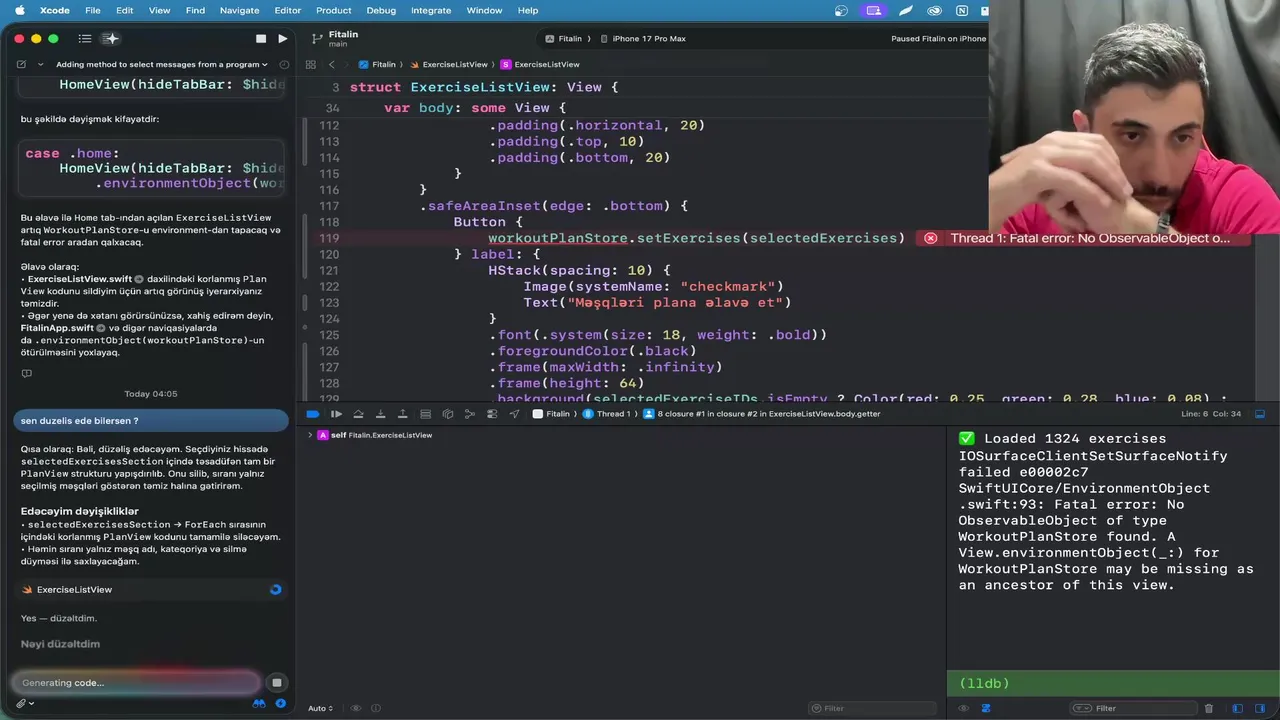1280x720 pixels.
Task: Open the Auto variables scope selector
Action: (320, 709)
